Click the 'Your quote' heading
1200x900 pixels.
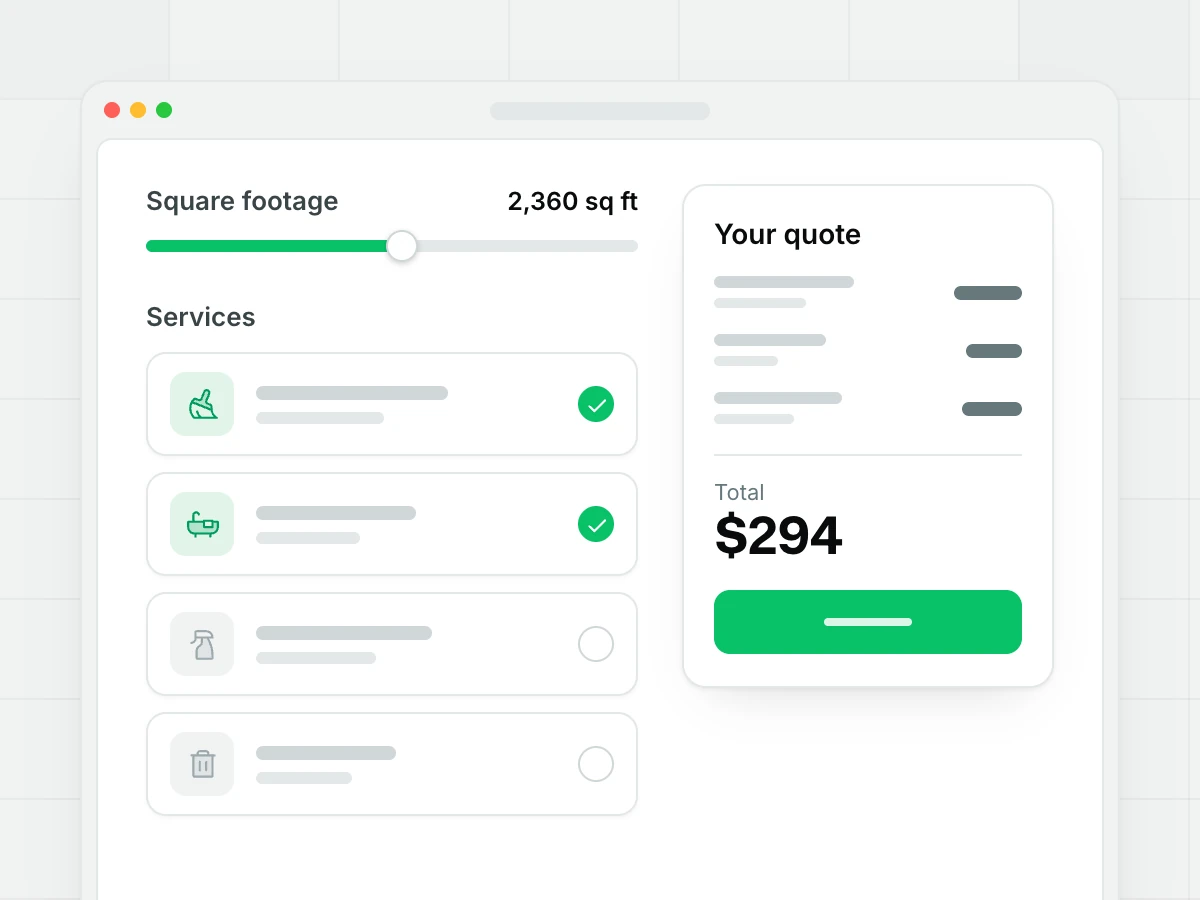788,235
